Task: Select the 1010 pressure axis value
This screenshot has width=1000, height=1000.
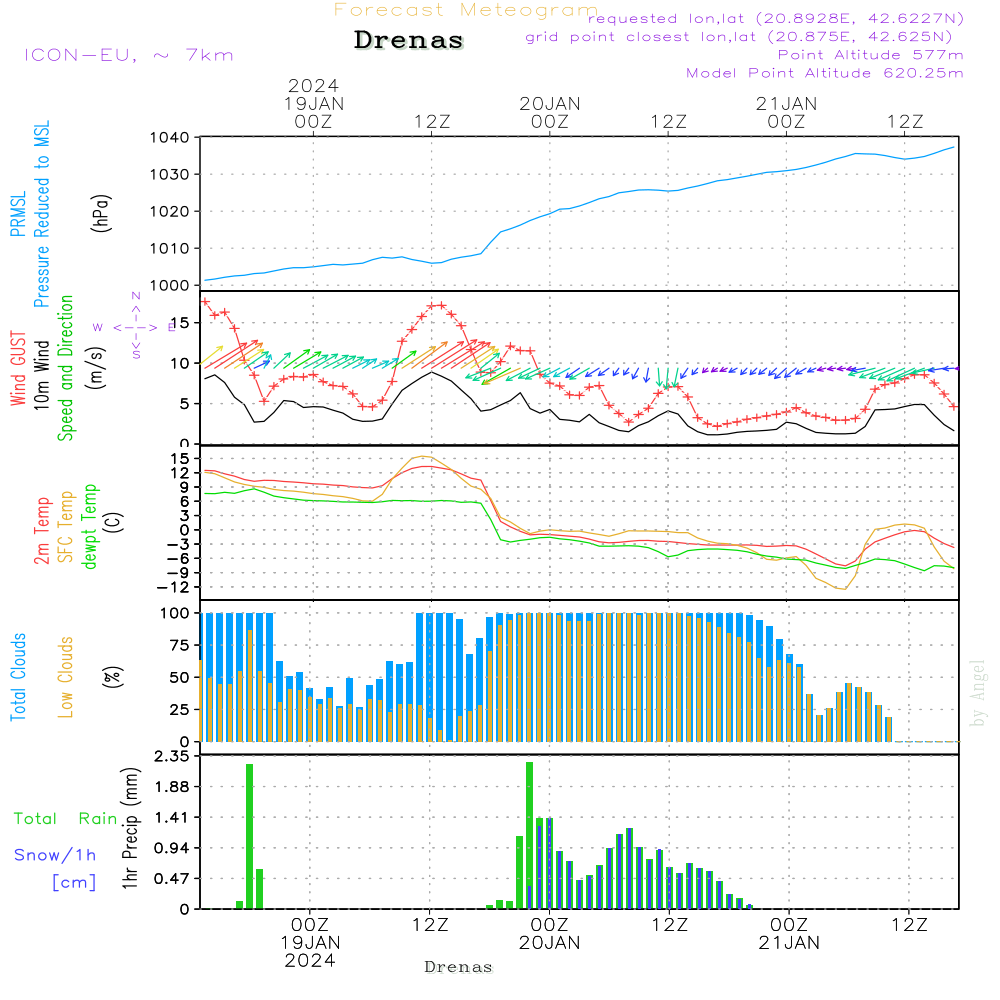Action: [x=170, y=249]
